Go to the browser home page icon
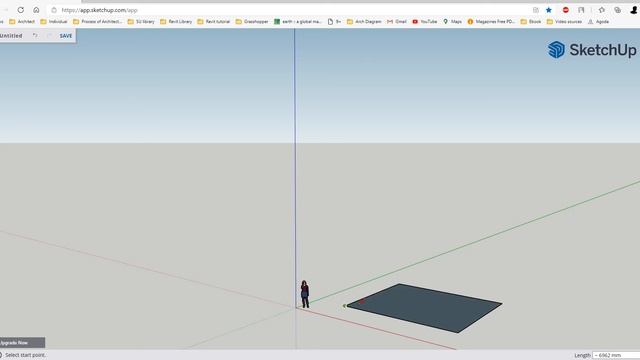Viewport: 640px width, 360px height. pos(36,10)
